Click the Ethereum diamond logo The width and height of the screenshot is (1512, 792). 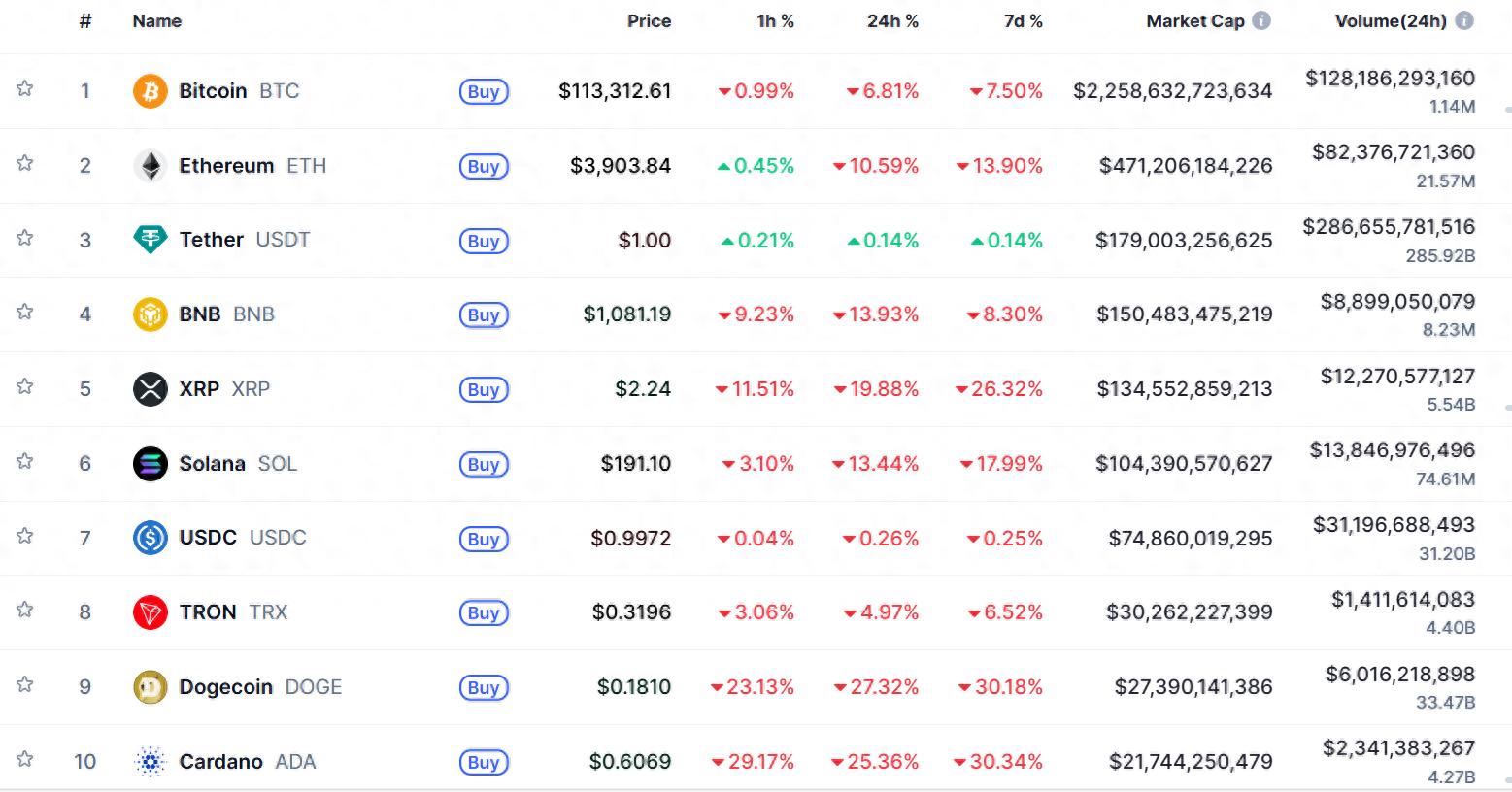point(150,166)
